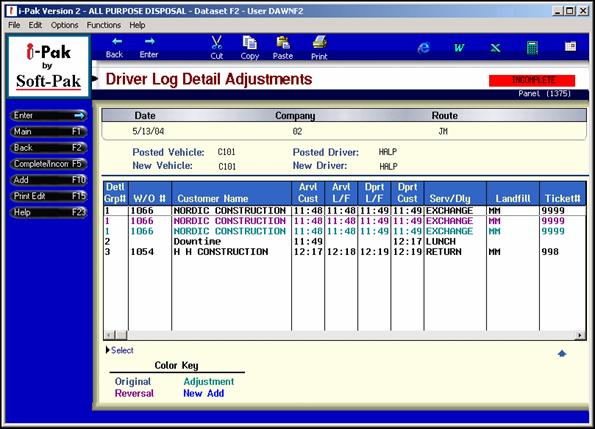This screenshot has height=429, width=595.
Task: Open the Functions menu
Action: [x=104, y=25]
